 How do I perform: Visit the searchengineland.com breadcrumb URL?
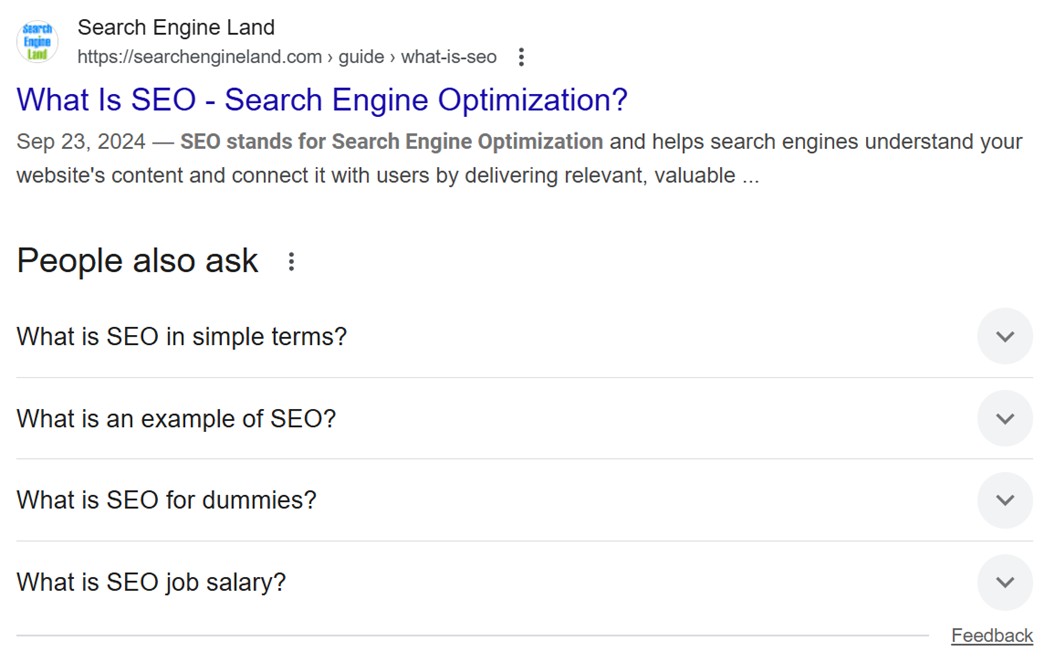[195, 57]
